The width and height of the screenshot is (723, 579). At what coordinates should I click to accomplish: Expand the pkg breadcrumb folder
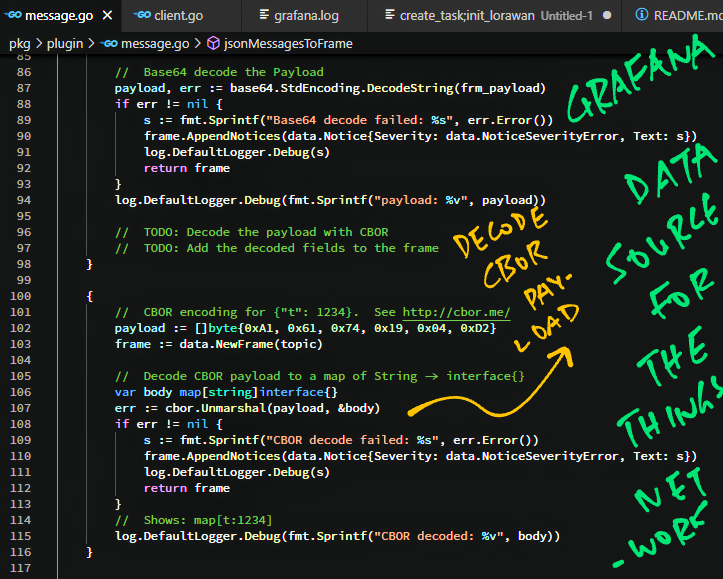pos(20,44)
